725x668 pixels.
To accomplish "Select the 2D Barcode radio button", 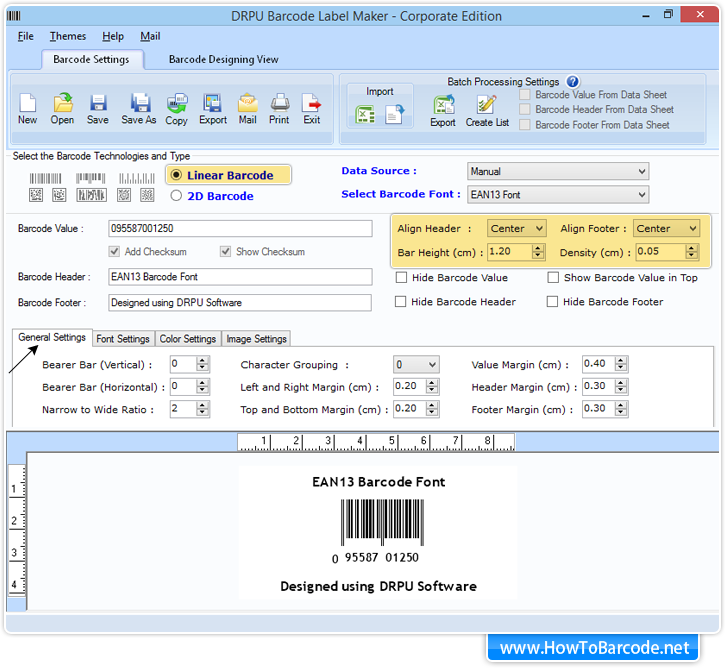I will pyautogui.click(x=176, y=196).
